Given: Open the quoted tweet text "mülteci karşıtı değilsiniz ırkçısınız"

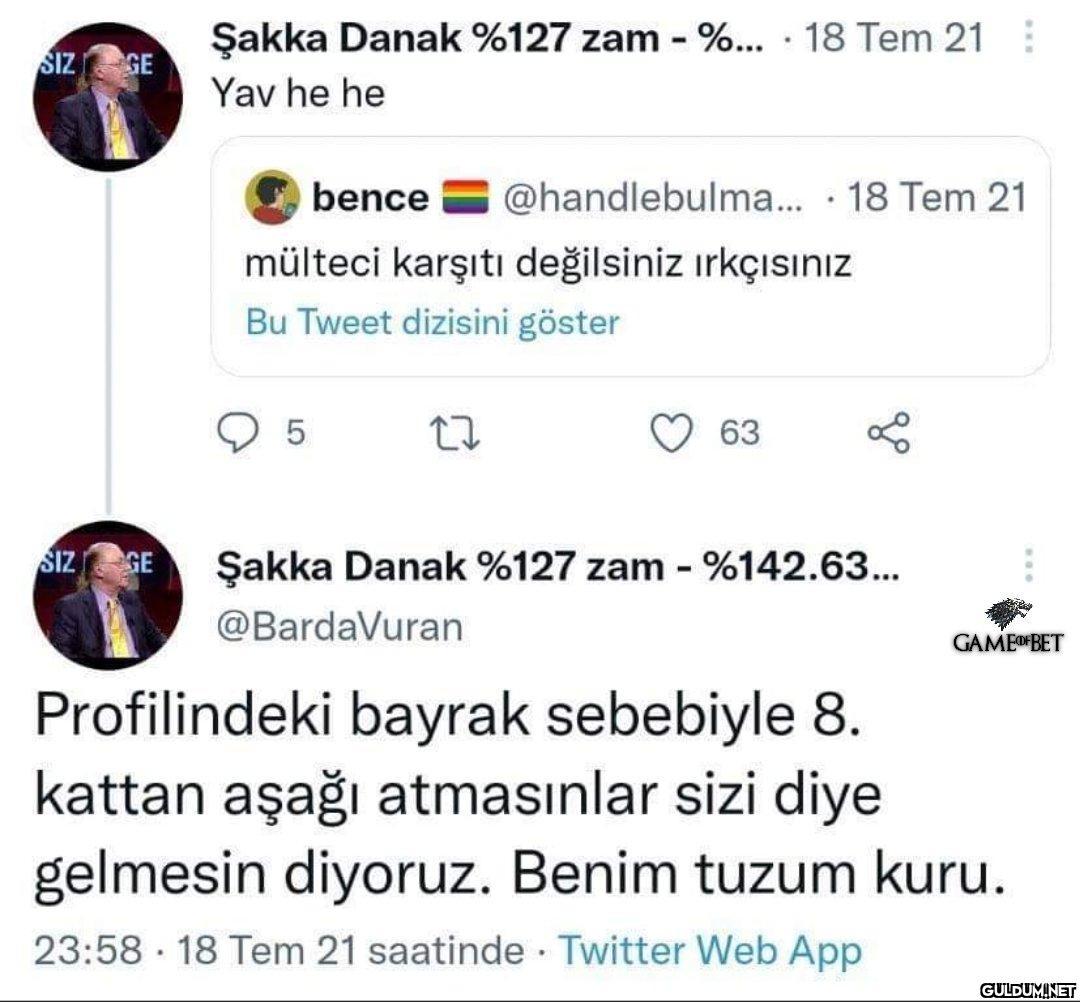Looking at the screenshot, I should [547, 264].
